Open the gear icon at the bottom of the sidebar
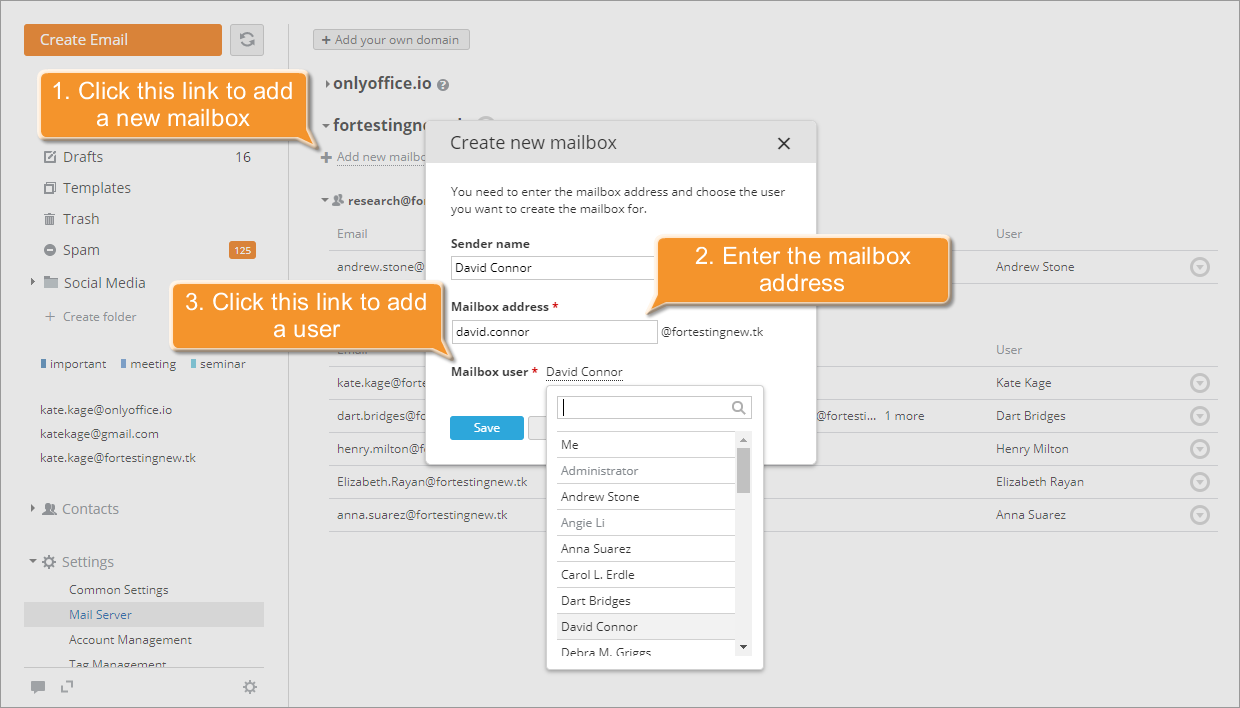The image size is (1240, 708). [x=249, y=687]
